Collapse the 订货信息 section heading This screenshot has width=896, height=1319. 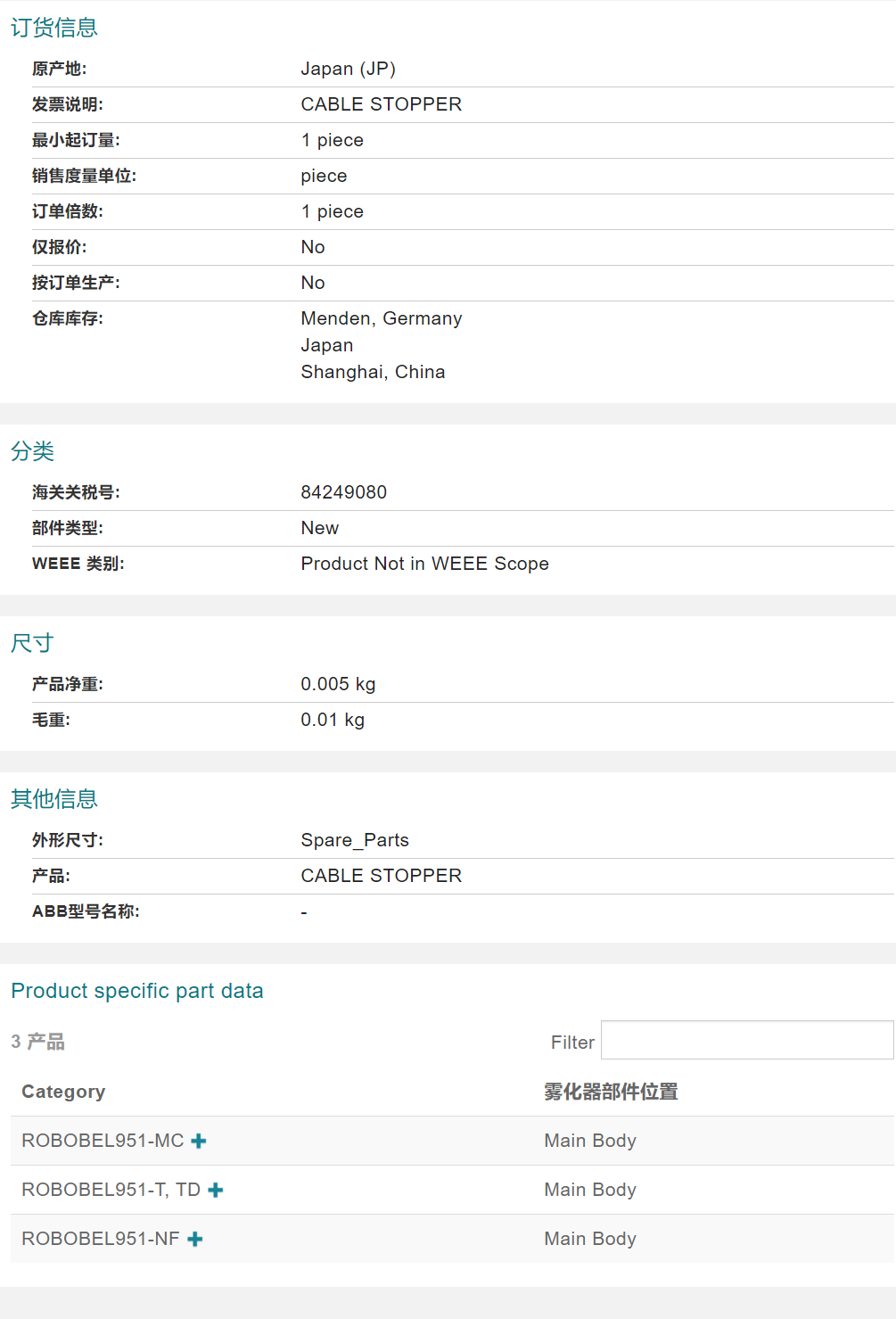(54, 28)
